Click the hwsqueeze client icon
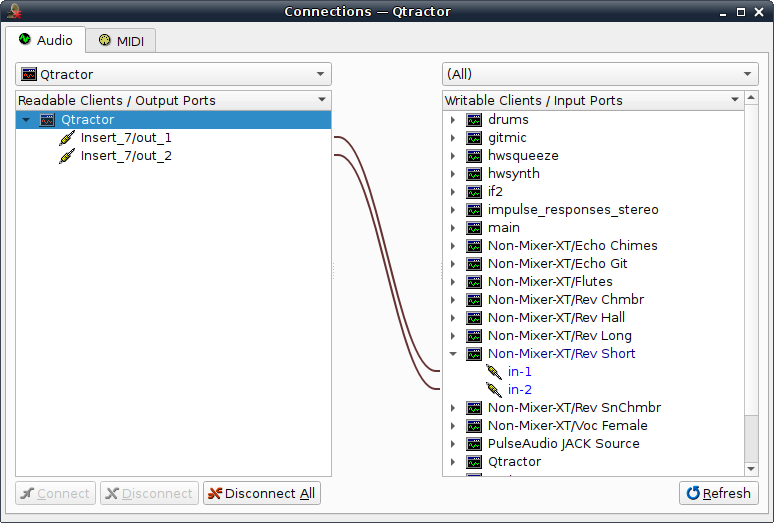The width and height of the screenshot is (774, 523). pyautogui.click(x=474, y=155)
